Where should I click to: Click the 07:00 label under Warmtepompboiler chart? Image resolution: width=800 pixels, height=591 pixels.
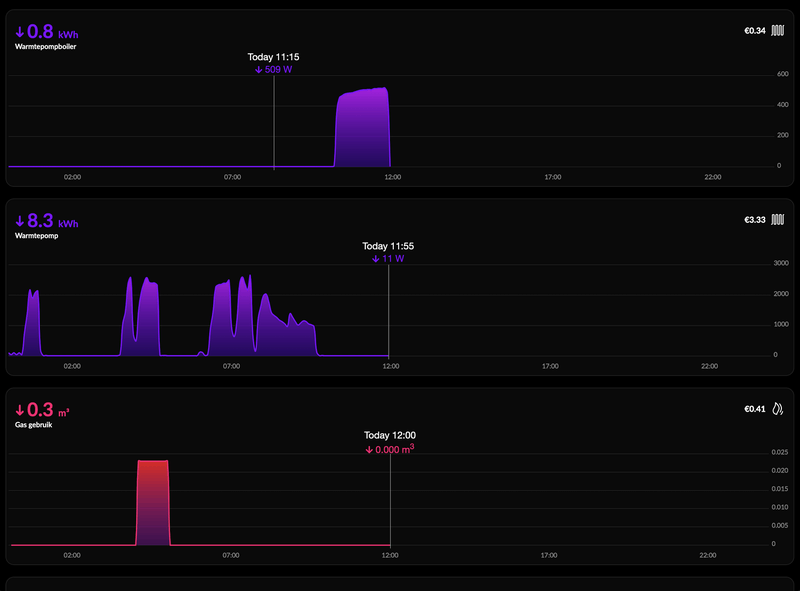[232, 177]
